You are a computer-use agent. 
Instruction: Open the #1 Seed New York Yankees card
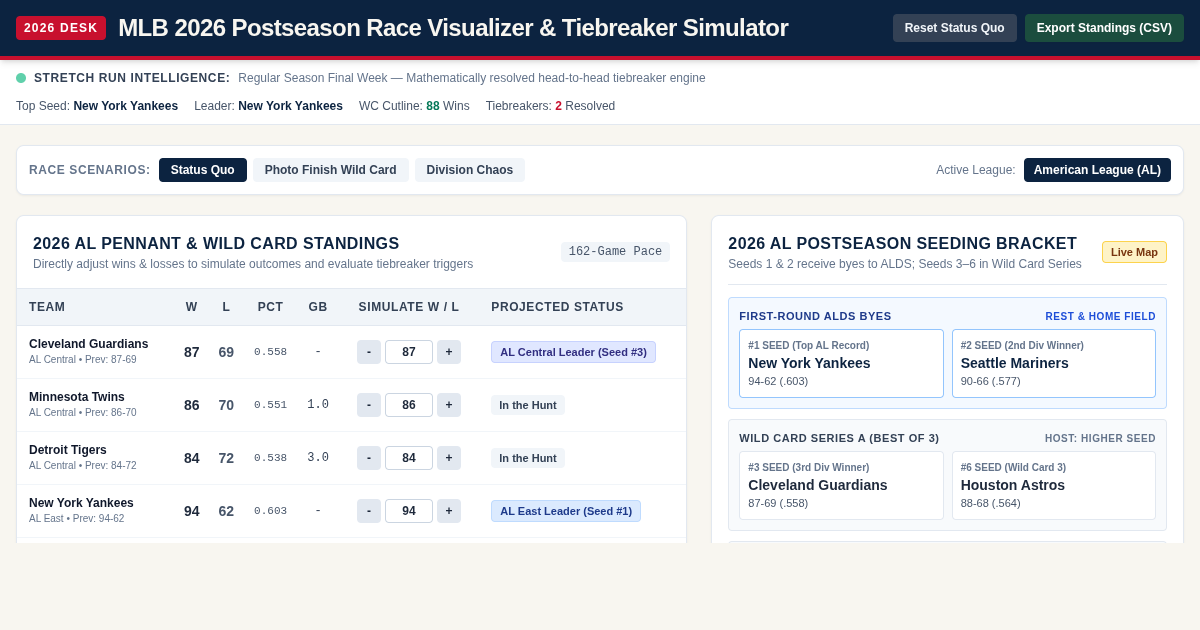841,364
